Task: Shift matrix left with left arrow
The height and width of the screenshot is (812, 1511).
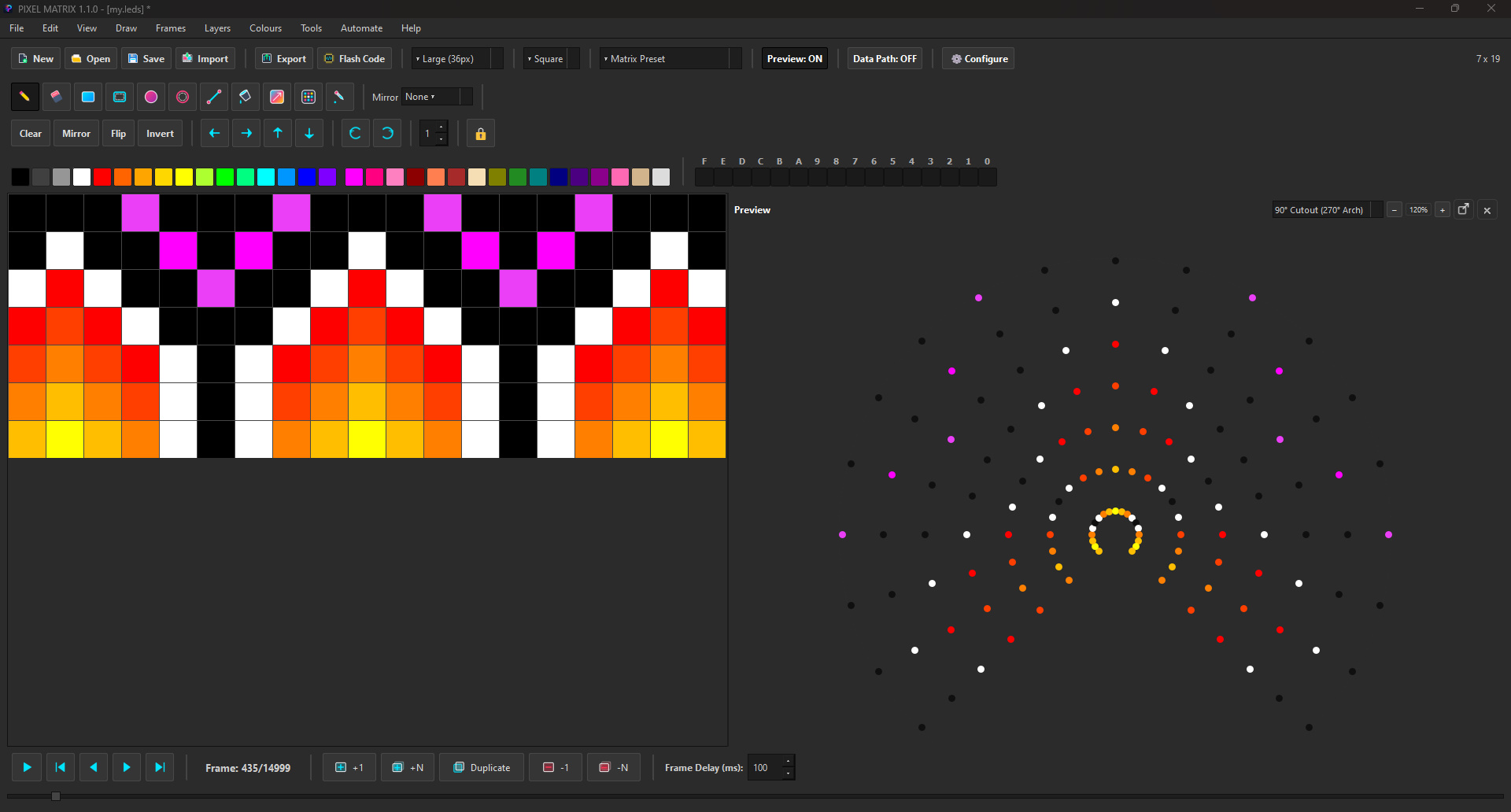Action: click(x=215, y=134)
